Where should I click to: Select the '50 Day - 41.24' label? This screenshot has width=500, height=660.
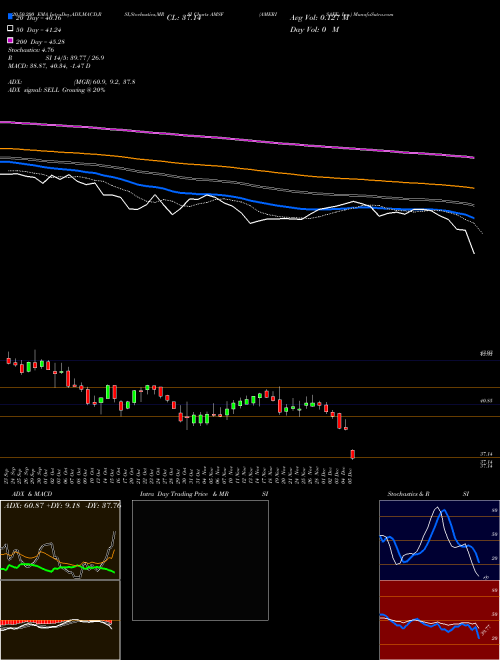tap(39, 29)
